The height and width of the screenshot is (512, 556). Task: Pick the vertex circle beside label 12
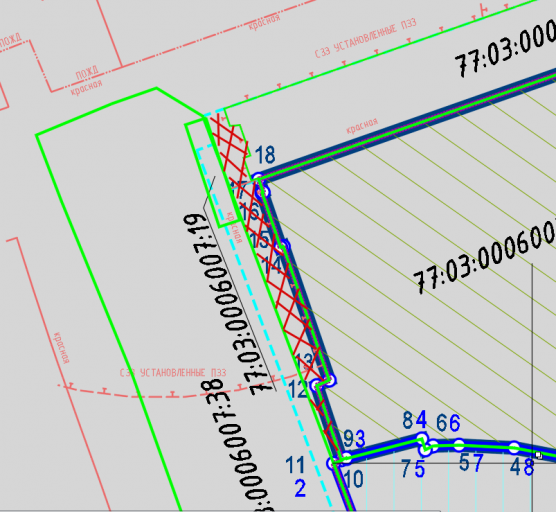[316, 385]
